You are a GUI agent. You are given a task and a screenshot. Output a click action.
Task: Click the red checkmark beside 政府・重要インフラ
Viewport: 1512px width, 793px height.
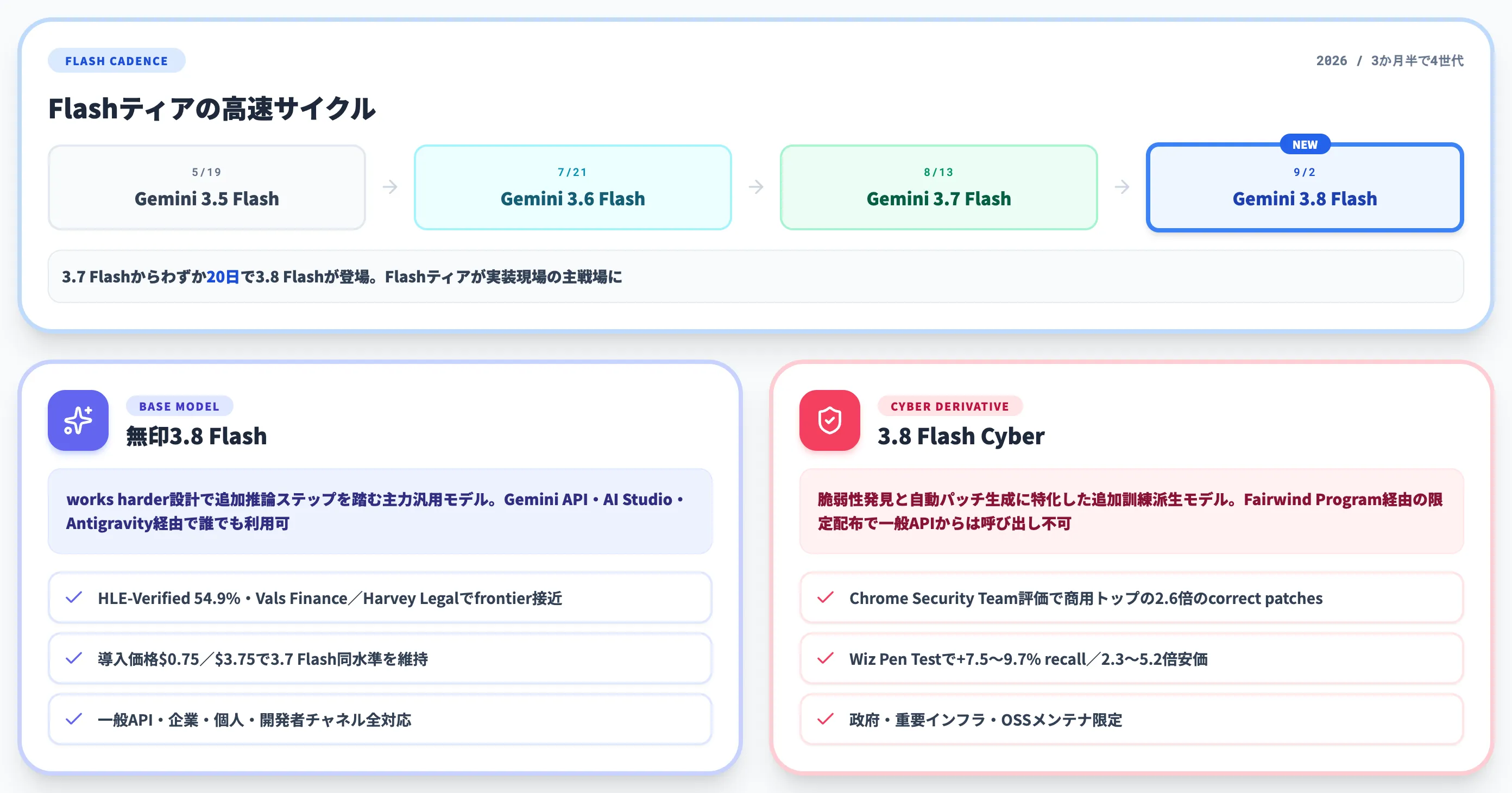(x=826, y=719)
